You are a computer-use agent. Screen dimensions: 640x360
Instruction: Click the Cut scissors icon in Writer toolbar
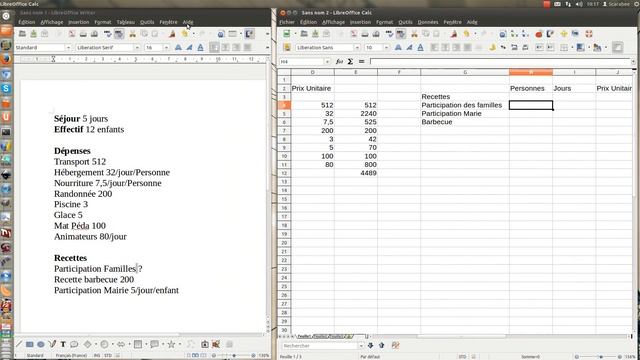click(132, 34)
